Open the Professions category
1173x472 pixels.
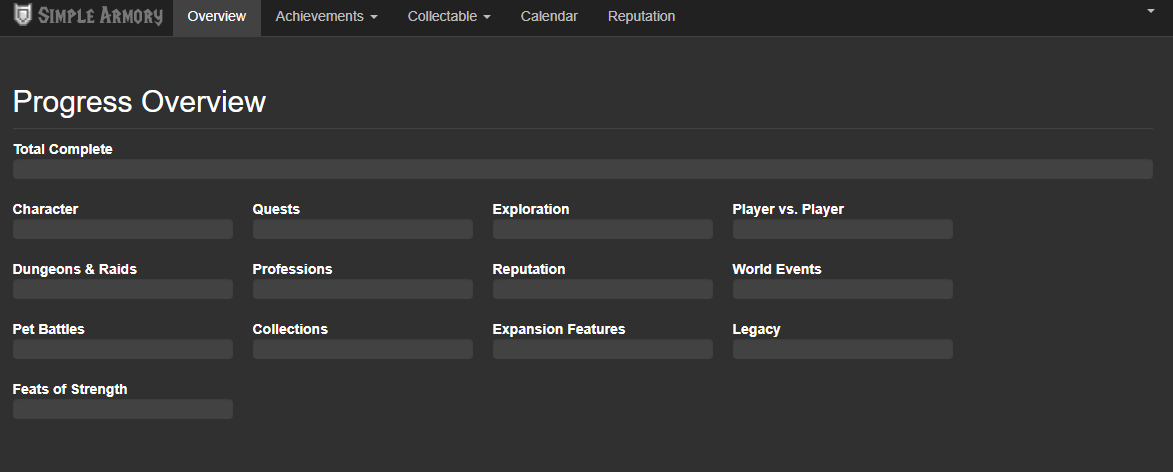pos(293,269)
